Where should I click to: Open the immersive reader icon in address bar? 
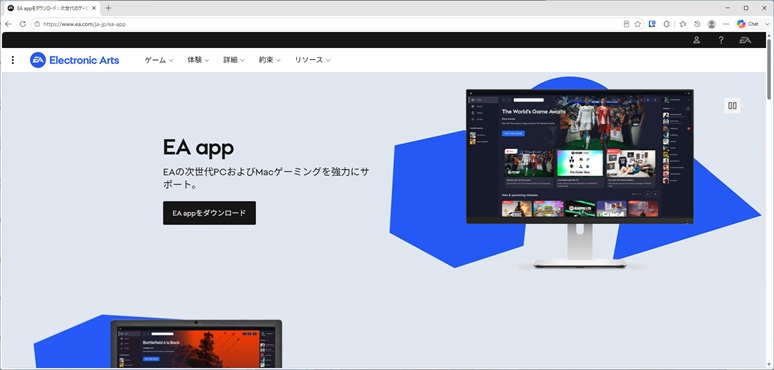[626, 24]
